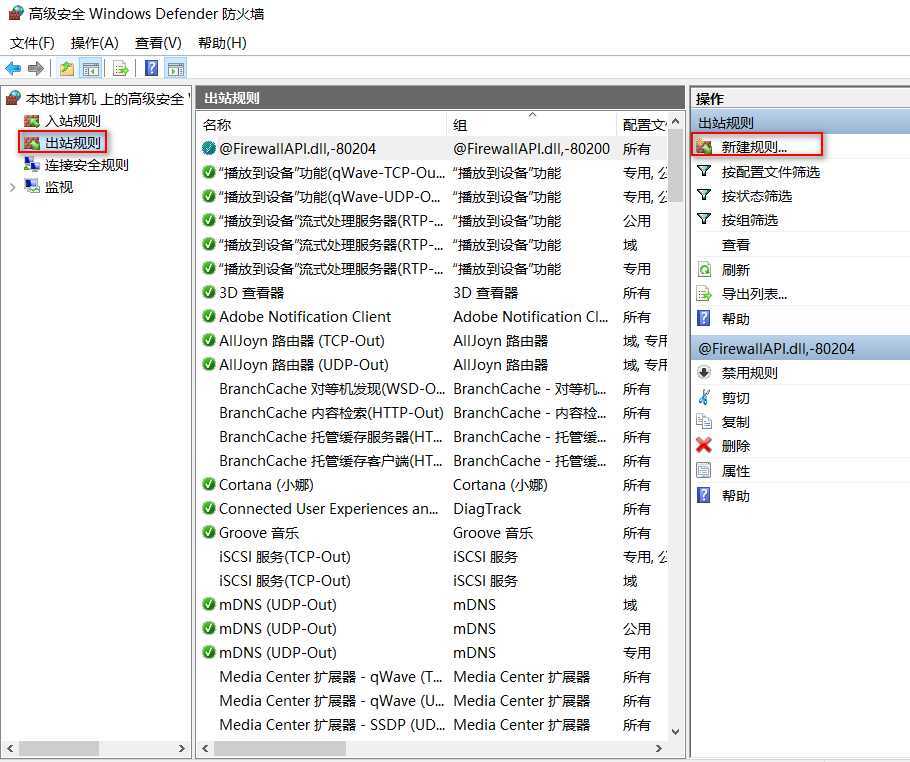Click the connection security rules icon
Image resolution: width=910 pixels, height=762 pixels.
[31, 165]
